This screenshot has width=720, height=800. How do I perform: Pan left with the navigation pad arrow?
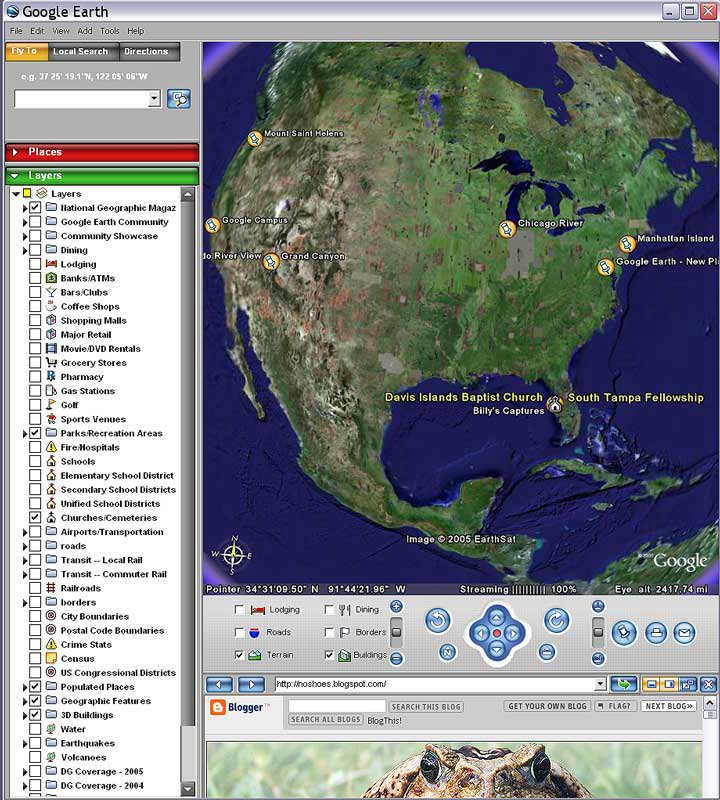[x=480, y=633]
